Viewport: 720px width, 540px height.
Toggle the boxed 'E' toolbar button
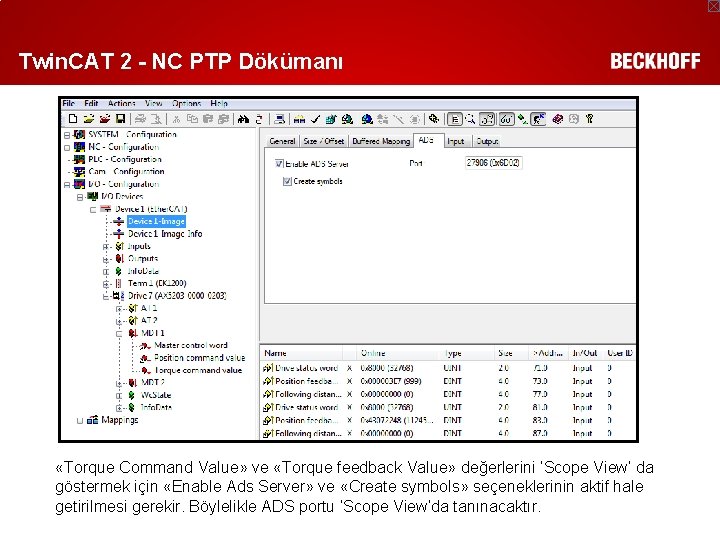coord(455,119)
